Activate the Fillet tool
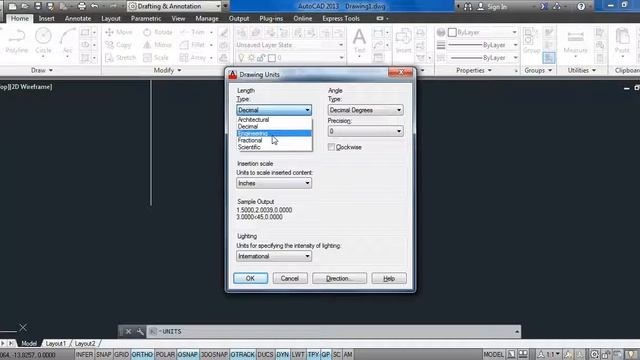 pyautogui.click(x=193, y=45)
